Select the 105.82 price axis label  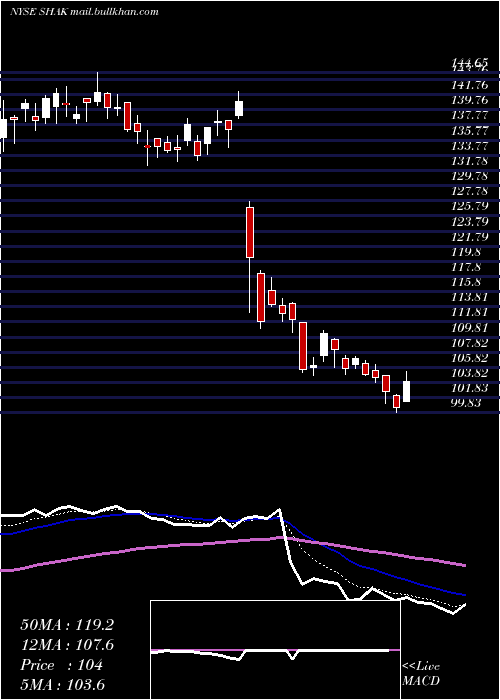469,358
